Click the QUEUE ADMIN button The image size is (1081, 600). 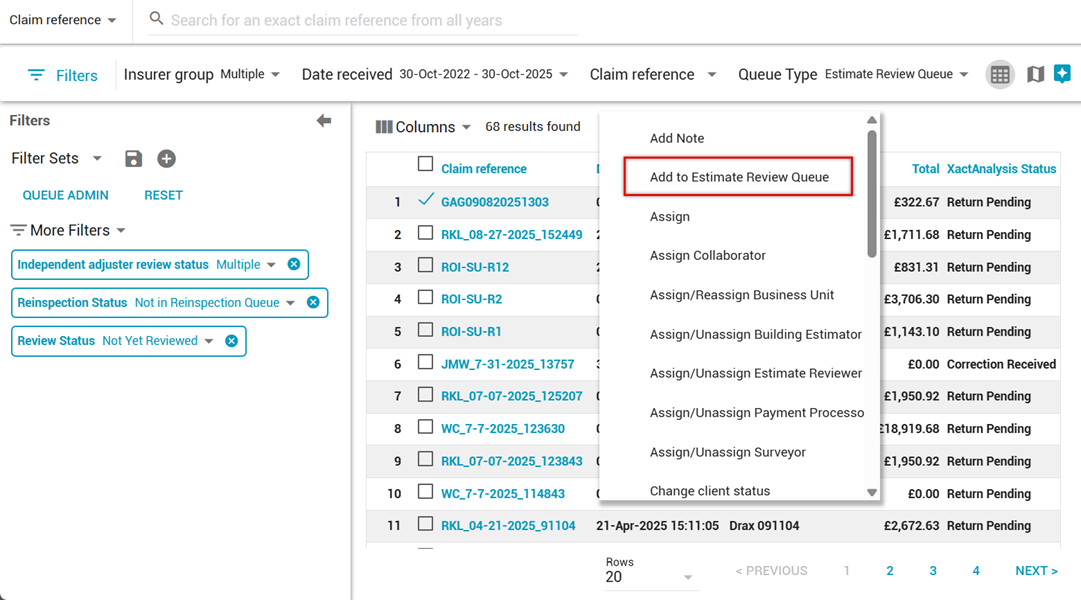(66, 195)
